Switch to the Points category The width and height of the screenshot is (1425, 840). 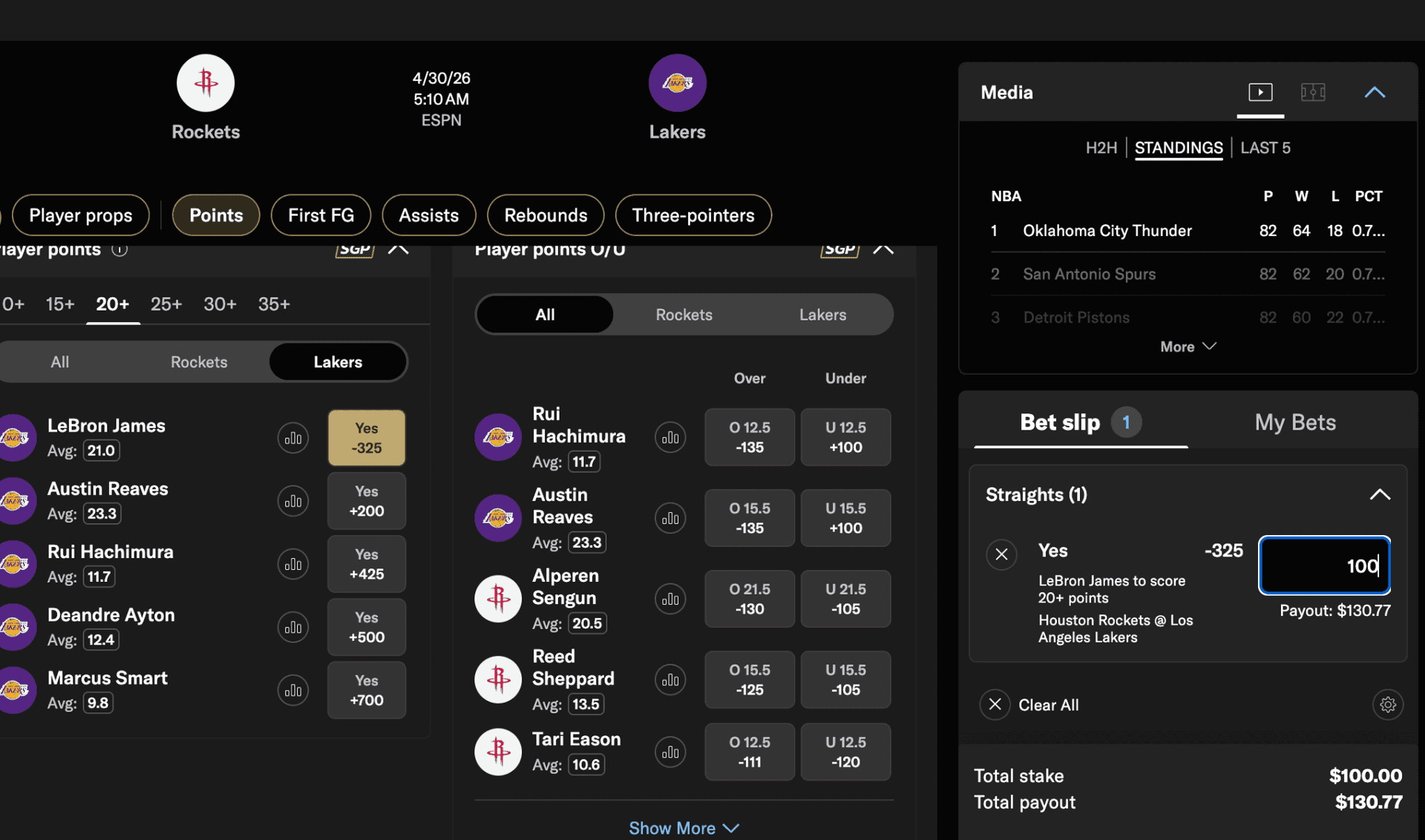click(216, 215)
